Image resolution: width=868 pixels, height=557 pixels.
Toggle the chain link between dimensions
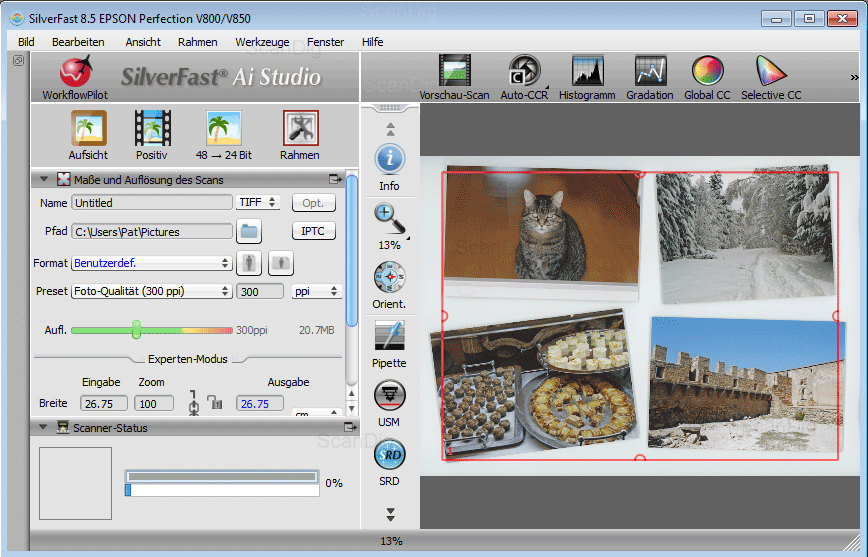(x=193, y=403)
